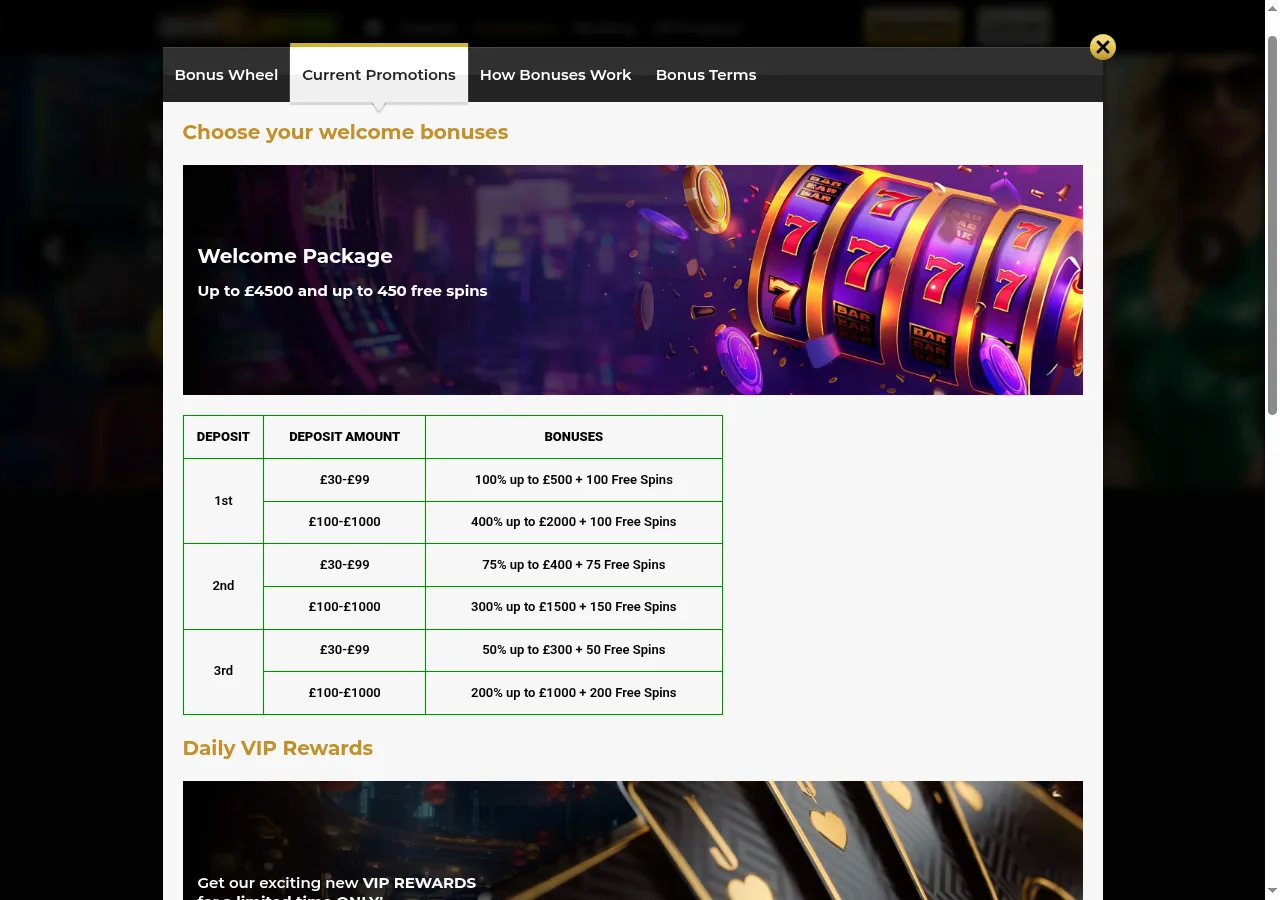Click the £30-£99 cell beside 75% bonus
The height and width of the screenshot is (900, 1280).
click(344, 565)
